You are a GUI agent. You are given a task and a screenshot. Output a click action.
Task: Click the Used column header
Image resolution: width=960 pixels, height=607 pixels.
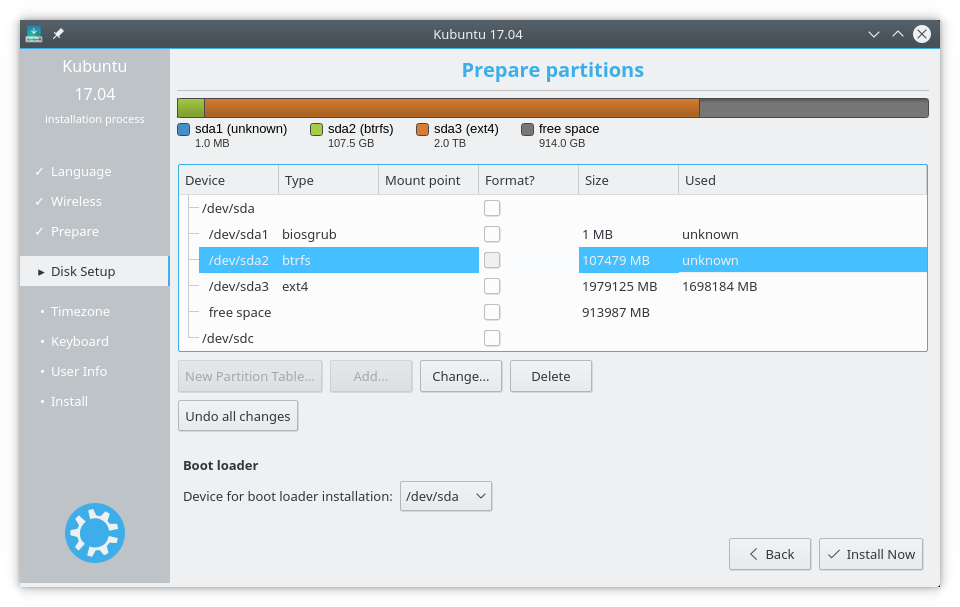803,180
